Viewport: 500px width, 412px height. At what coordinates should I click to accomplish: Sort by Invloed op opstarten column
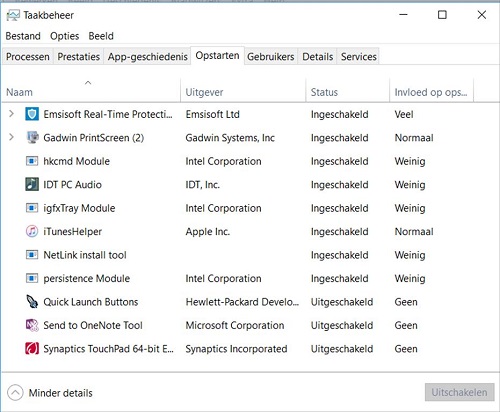tap(432, 92)
